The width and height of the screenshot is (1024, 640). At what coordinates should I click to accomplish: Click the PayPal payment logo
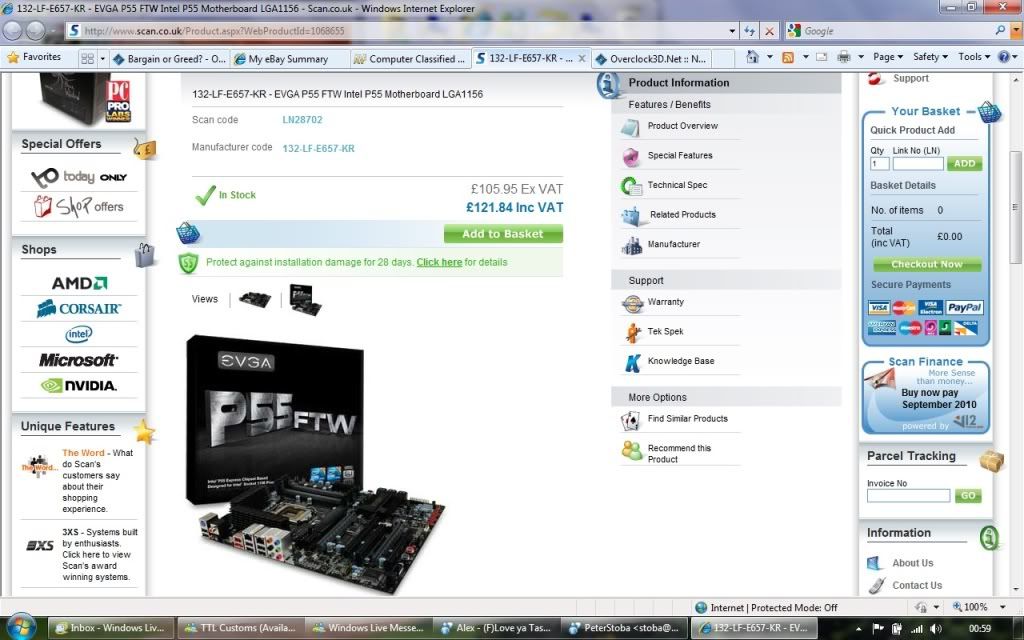(965, 308)
